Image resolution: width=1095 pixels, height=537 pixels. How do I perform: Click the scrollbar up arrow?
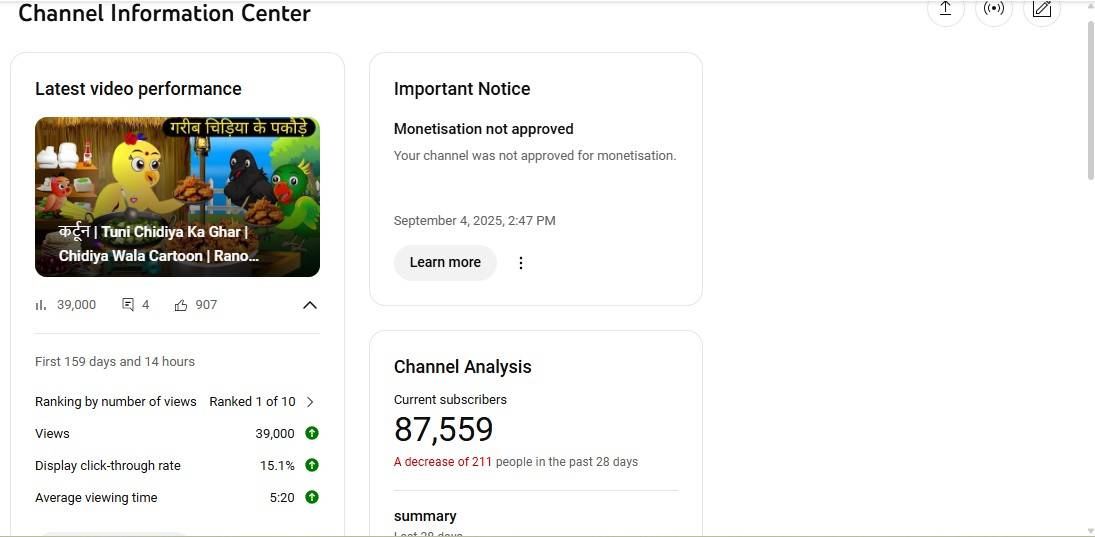[x=1089, y=6]
